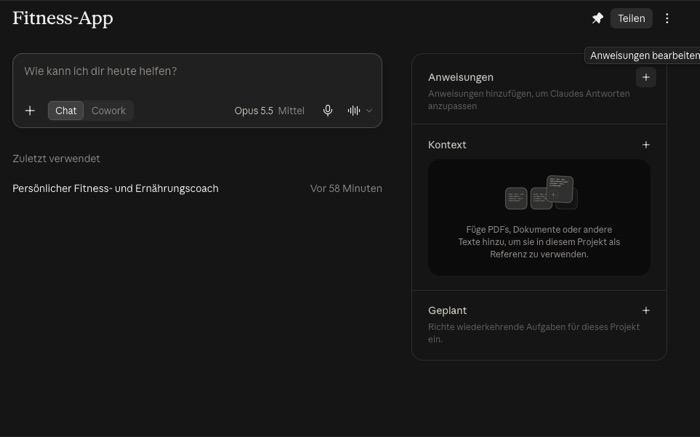Viewport: 700px width, 437px height.
Task: Click the 'Mittel' effort level label
Action: (x=291, y=111)
